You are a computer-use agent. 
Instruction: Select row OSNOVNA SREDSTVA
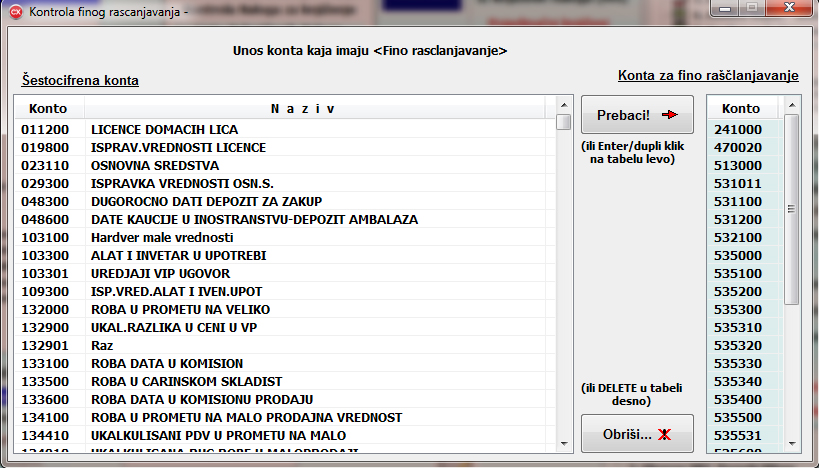pyautogui.click(x=285, y=166)
